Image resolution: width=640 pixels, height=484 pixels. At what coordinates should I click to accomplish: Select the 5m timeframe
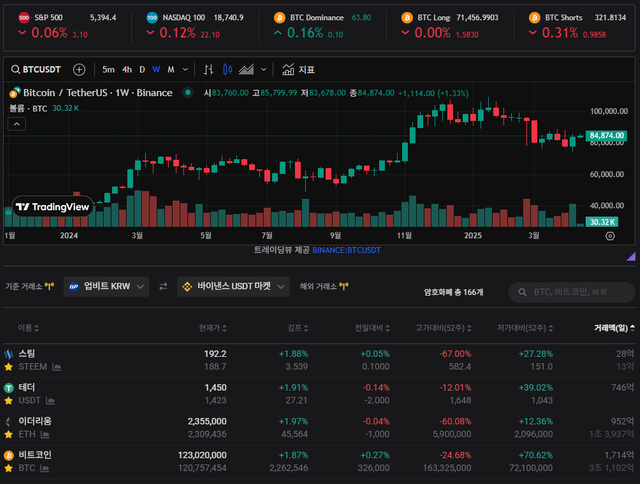[x=108, y=70]
